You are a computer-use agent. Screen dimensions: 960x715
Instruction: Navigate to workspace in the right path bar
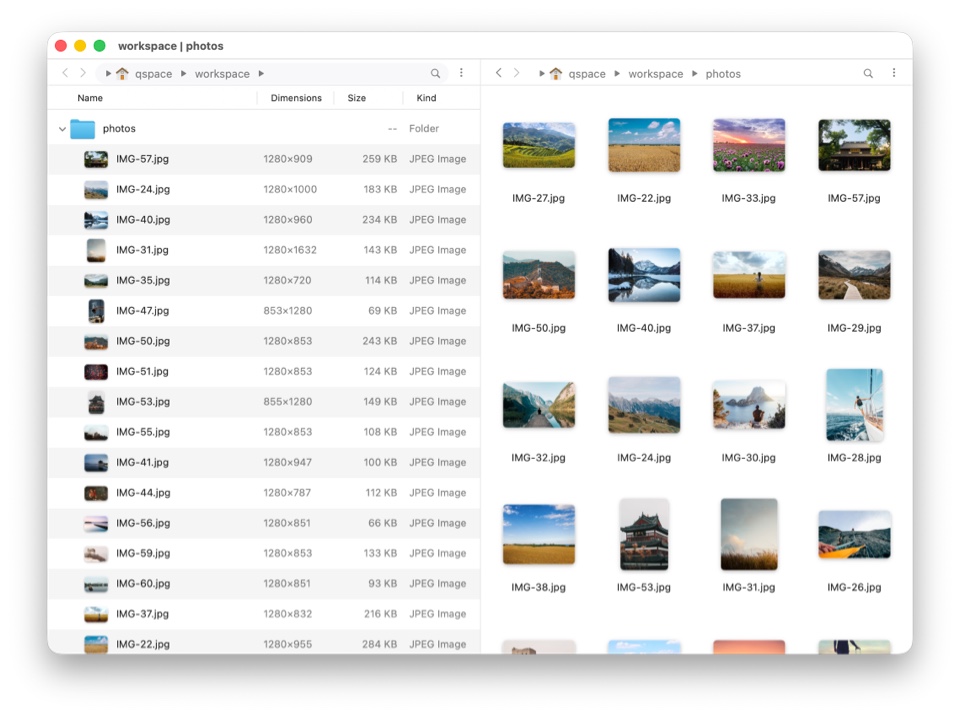[655, 74]
